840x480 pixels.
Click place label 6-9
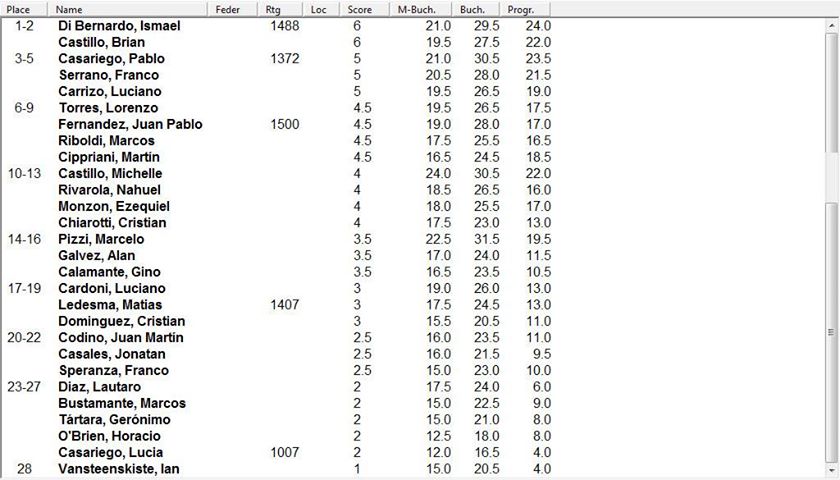pyautogui.click(x=24, y=108)
